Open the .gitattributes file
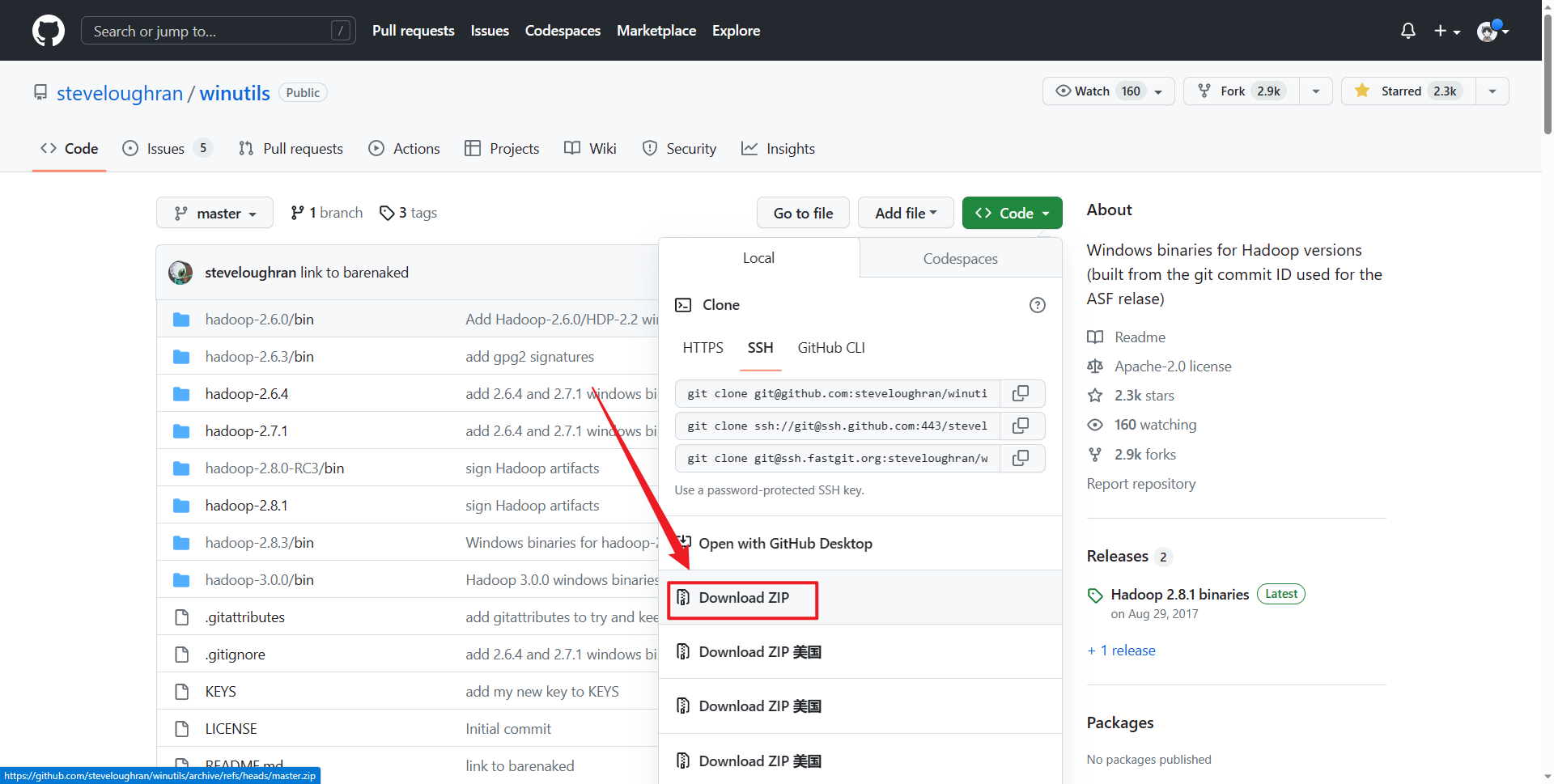The width and height of the screenshot is (1554, 784). 245,617
